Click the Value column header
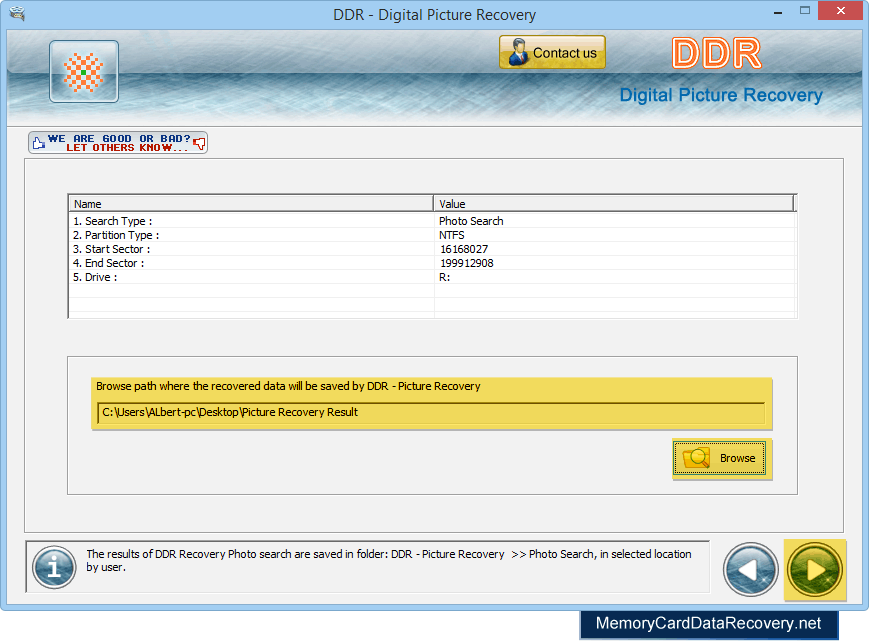 pyautogui.click(x=614, y=203)
